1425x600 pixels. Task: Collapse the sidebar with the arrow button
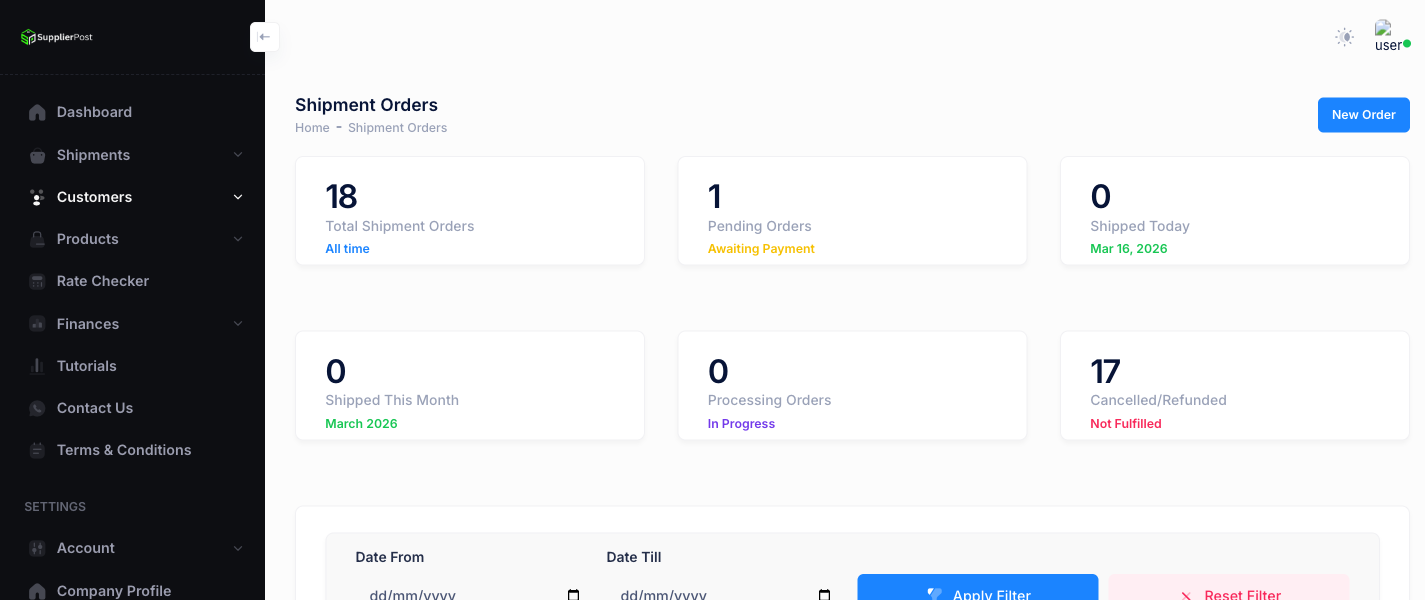click(264, 36)
